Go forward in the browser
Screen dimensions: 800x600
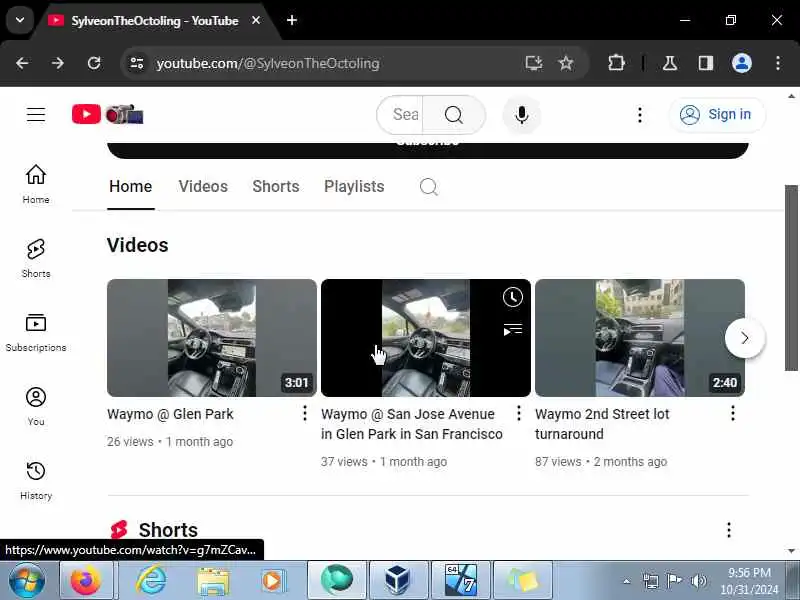point(58,63)
